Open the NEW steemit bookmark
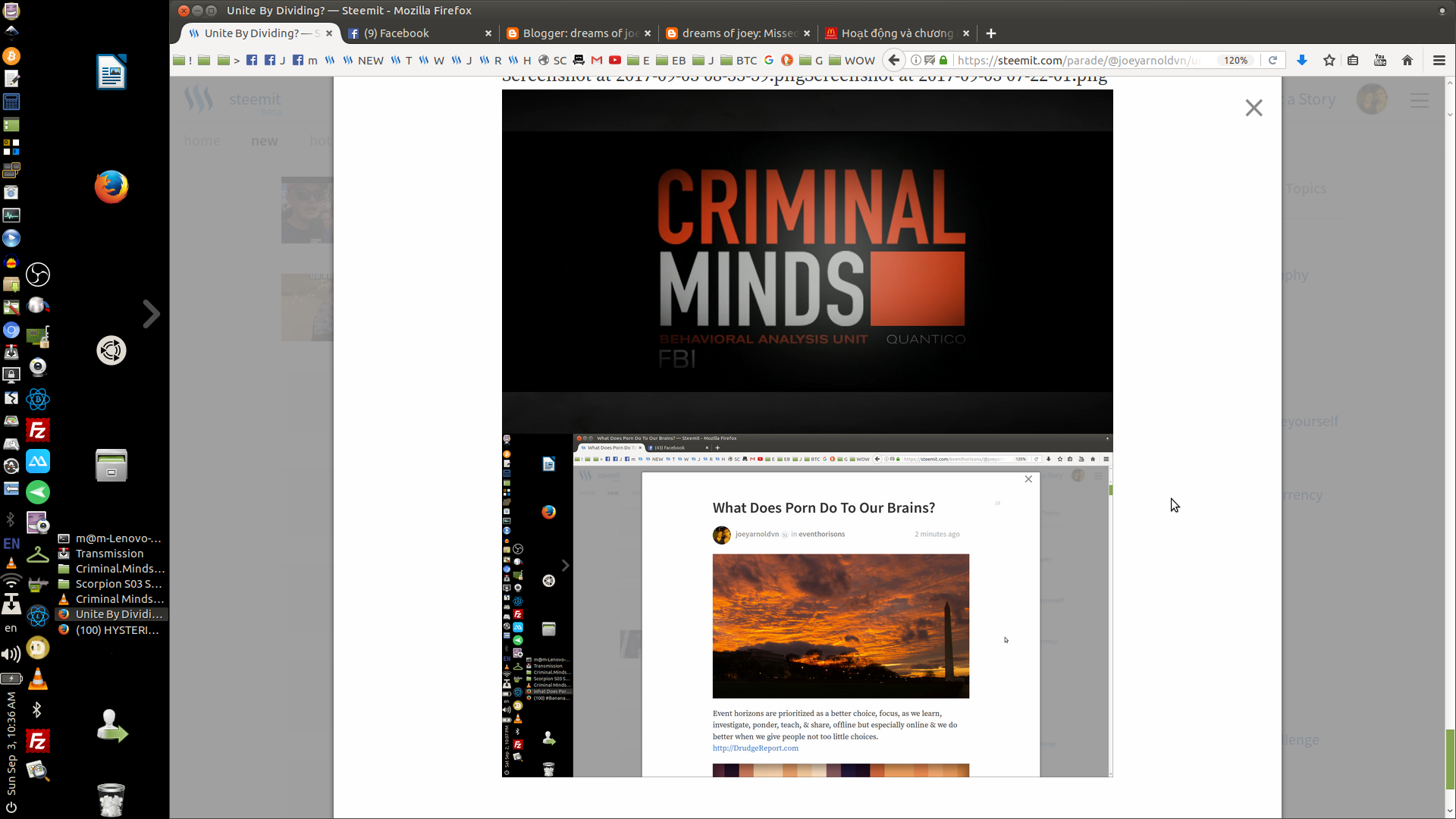This screenshot has height=819, width=1456. pos(362,60)
